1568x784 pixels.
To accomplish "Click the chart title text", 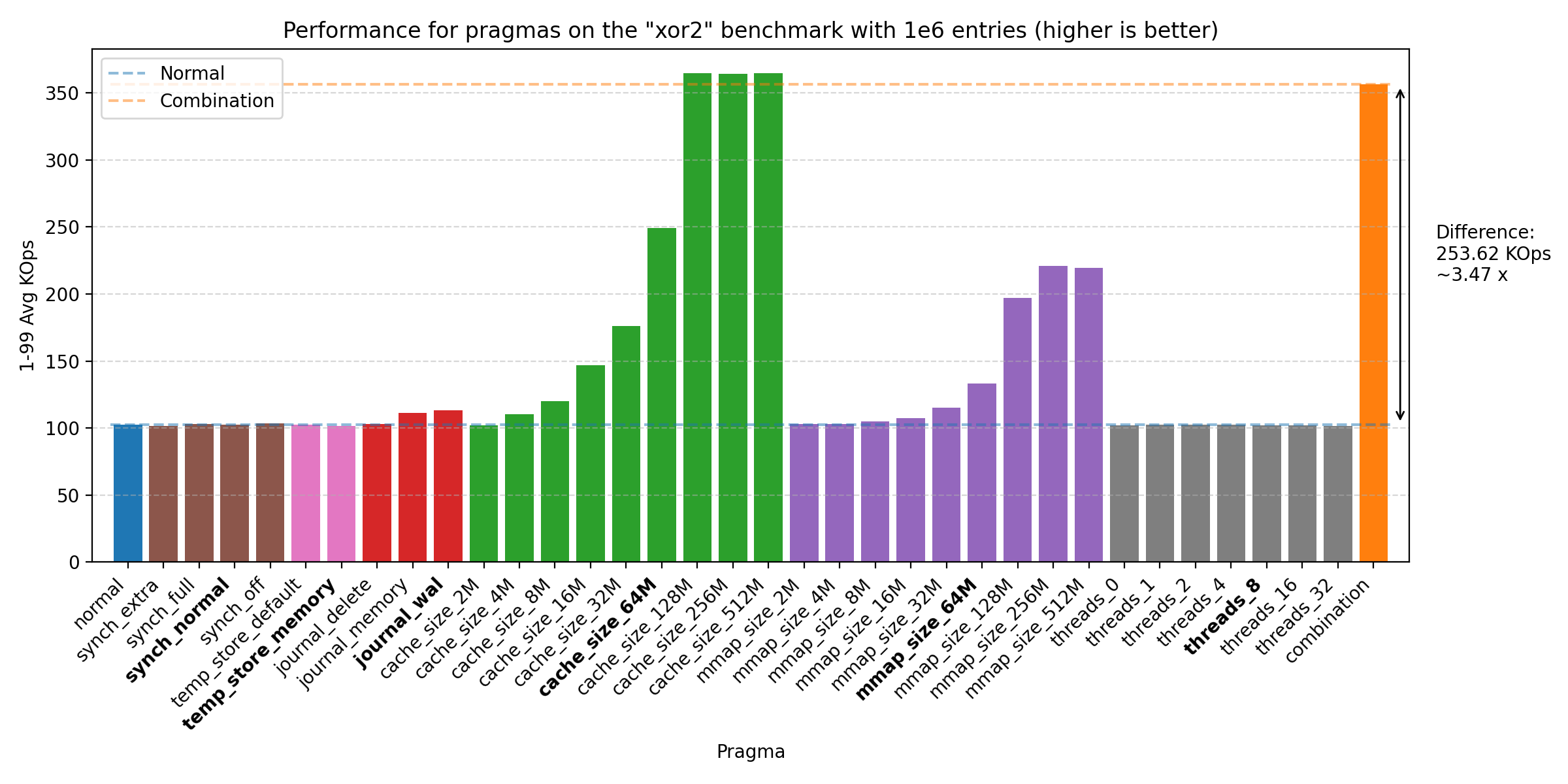I will click(x=750, y=31).
